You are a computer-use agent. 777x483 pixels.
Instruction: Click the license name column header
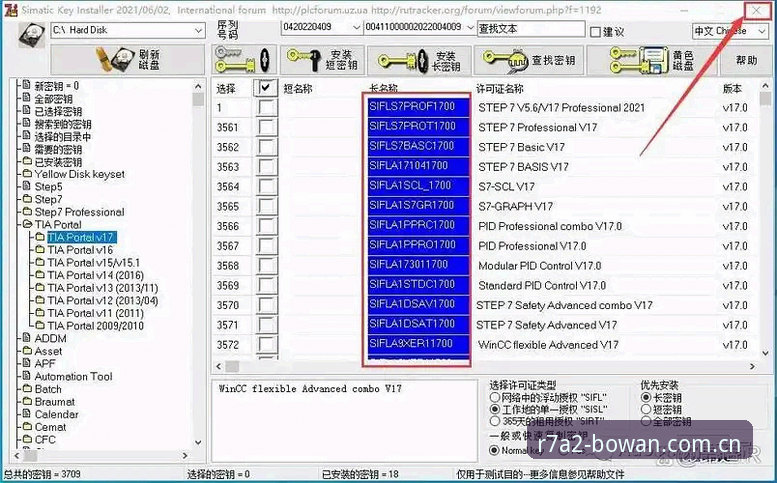pos(500,89)
